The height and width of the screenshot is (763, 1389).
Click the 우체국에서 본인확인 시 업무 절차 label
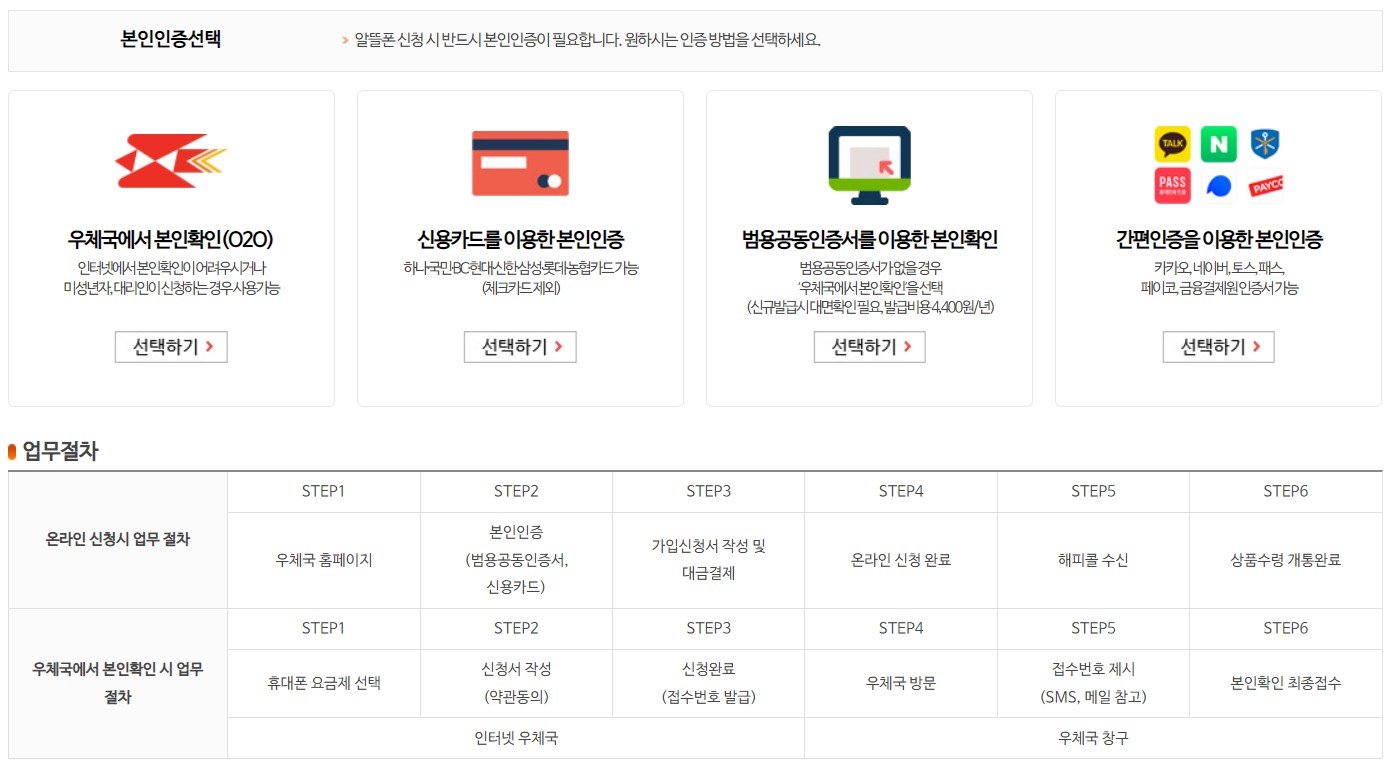coord(117,682)
